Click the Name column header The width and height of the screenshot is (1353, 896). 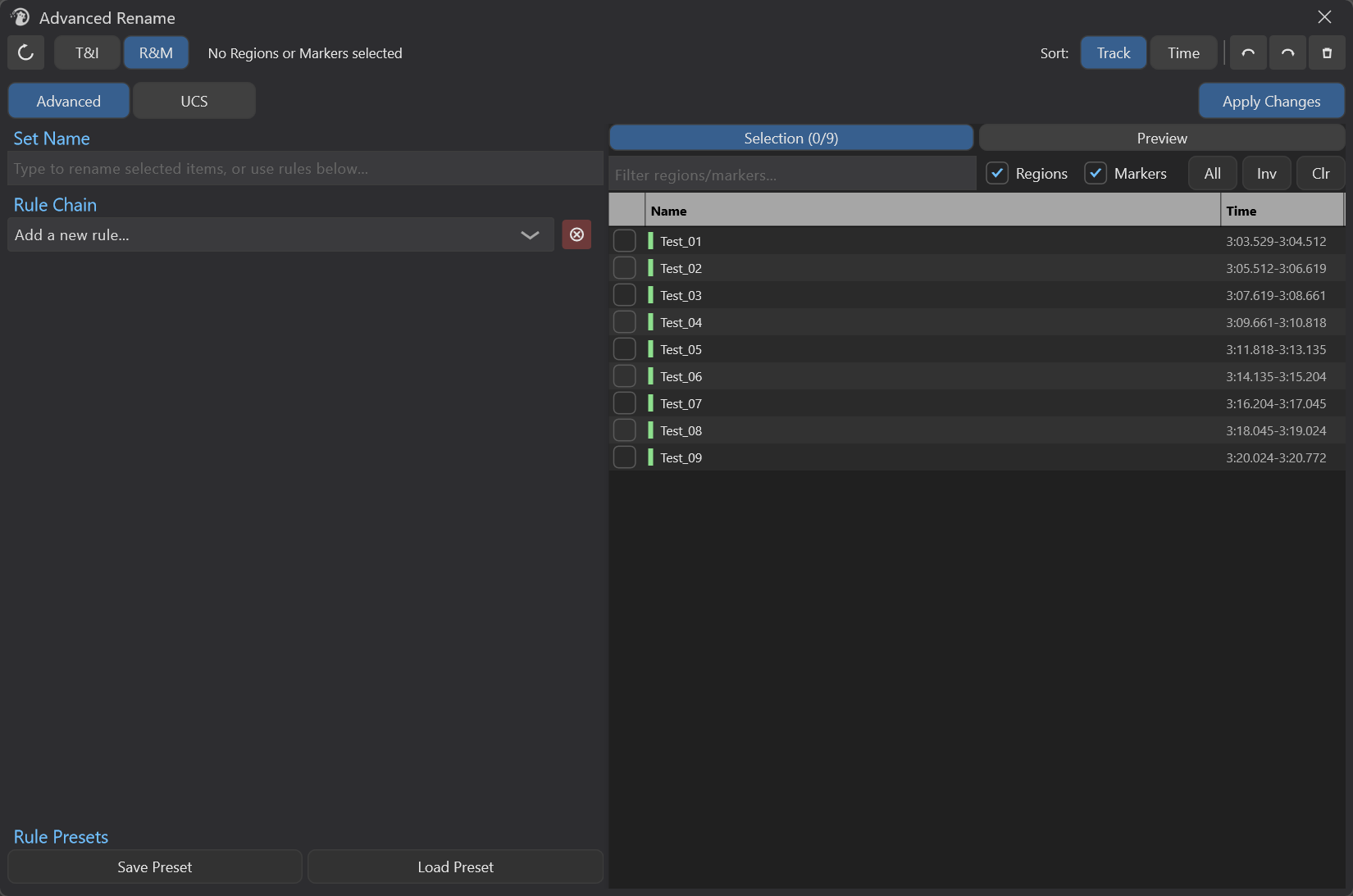tap(933, 211)
